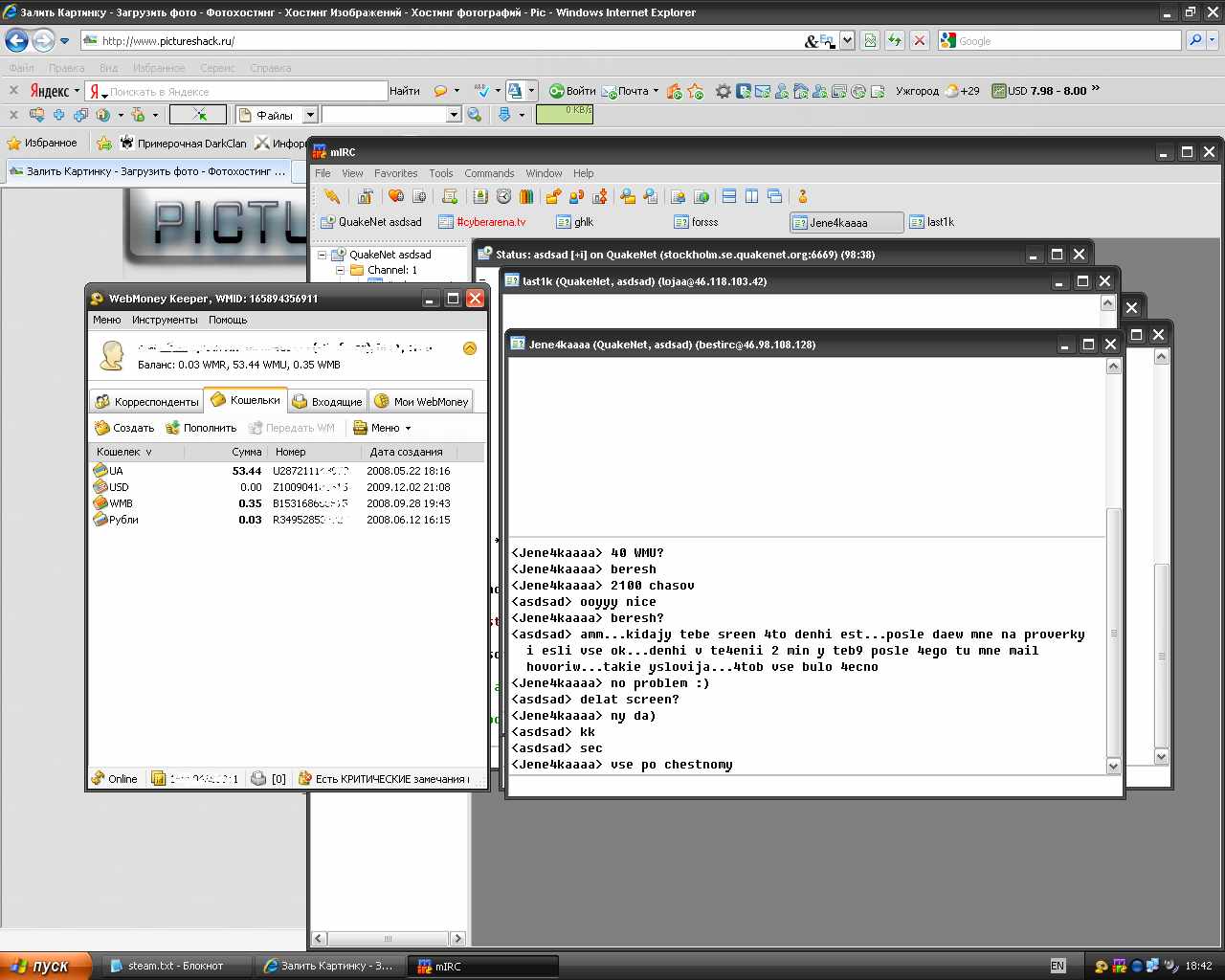Click the mIRC Connect lightning icon
The width and height of the screenshot is (1225, 980).
332,196
